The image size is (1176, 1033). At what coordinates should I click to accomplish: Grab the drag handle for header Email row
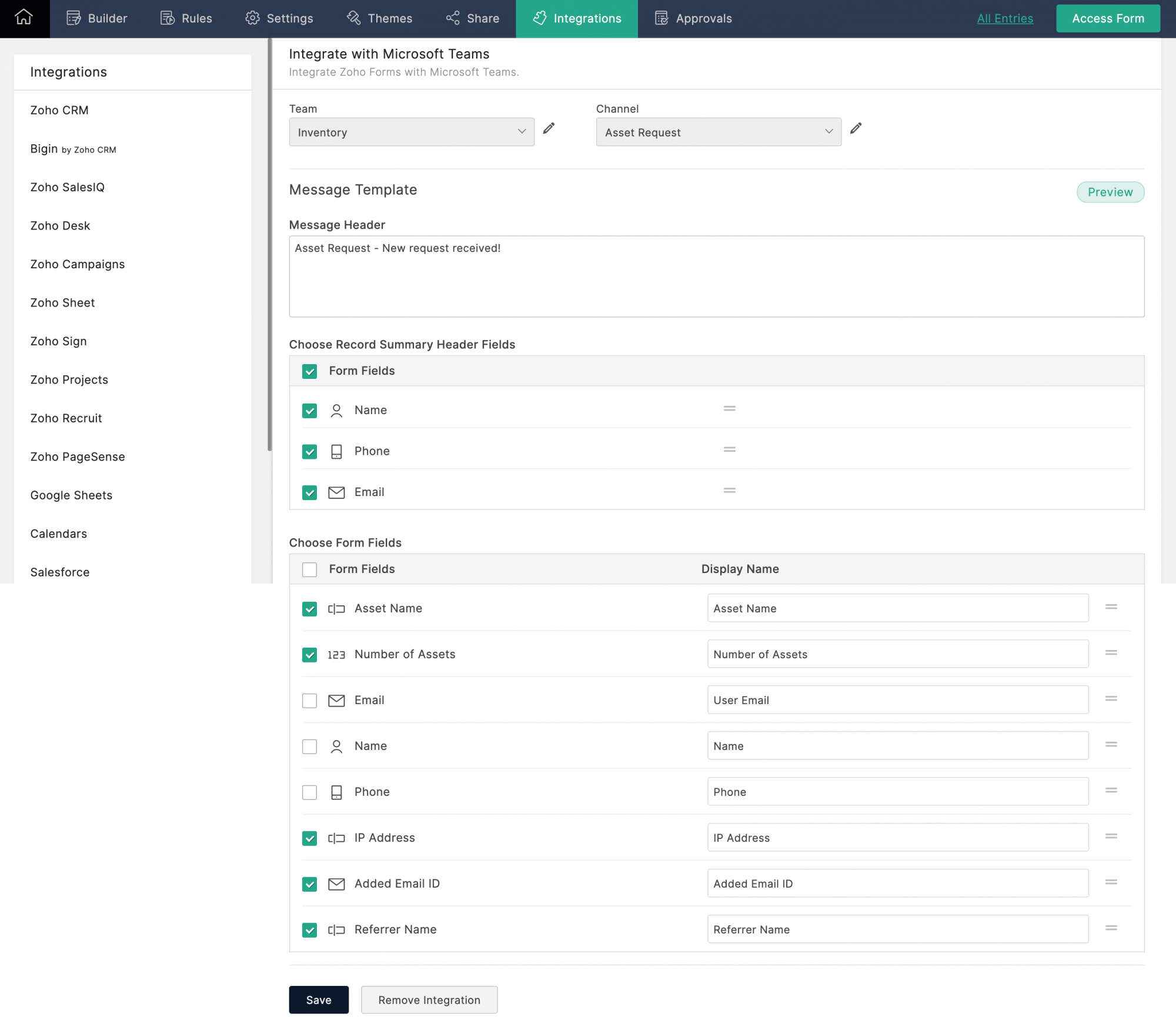coord(730,491)
